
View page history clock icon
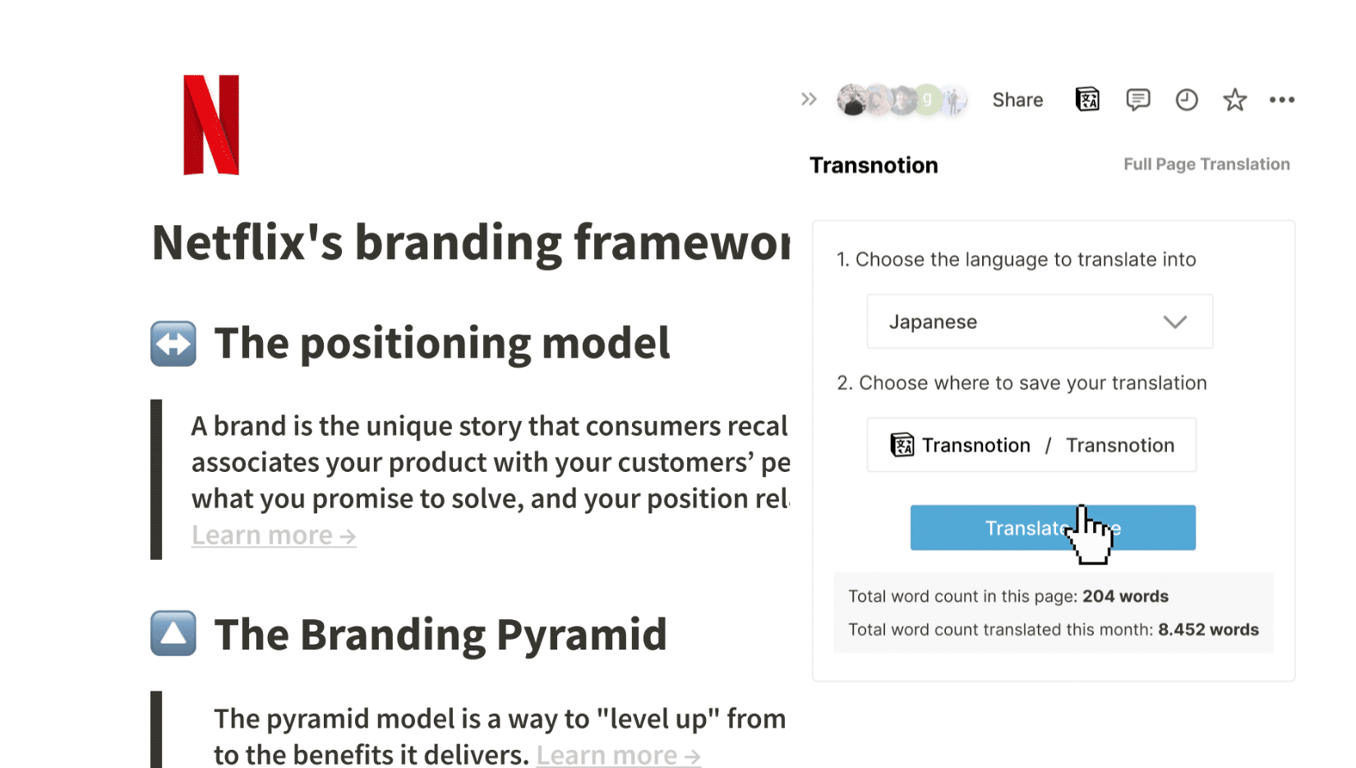tap(1186, 99)
